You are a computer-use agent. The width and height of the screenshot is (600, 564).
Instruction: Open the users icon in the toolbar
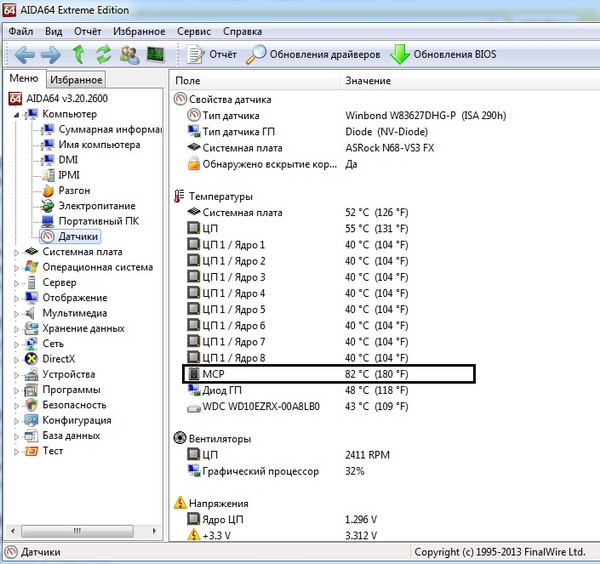pyautogui.click(x=129, y=55)
